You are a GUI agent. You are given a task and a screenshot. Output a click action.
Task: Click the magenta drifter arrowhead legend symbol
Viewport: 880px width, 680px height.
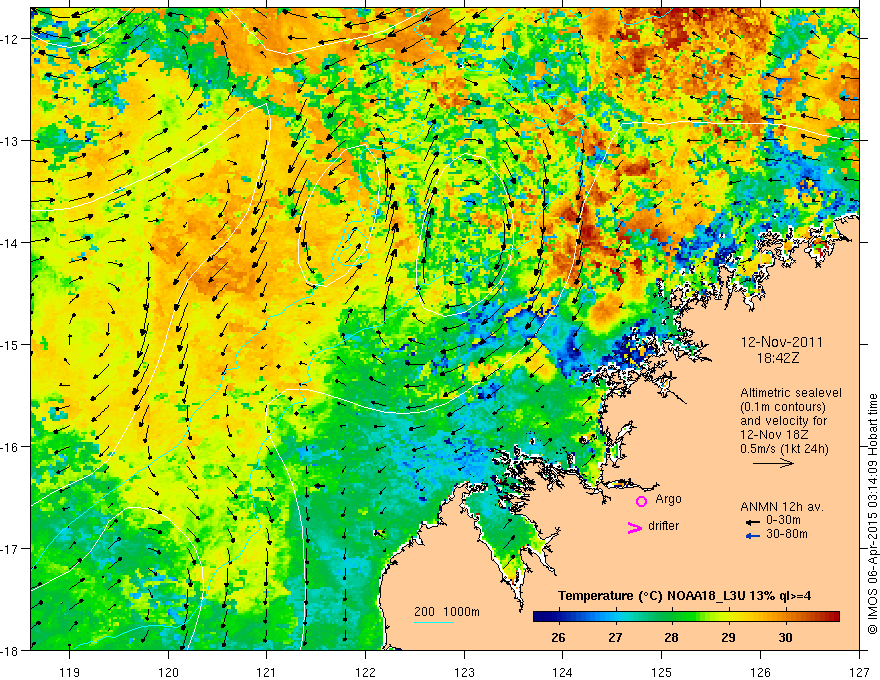(634, 527)
